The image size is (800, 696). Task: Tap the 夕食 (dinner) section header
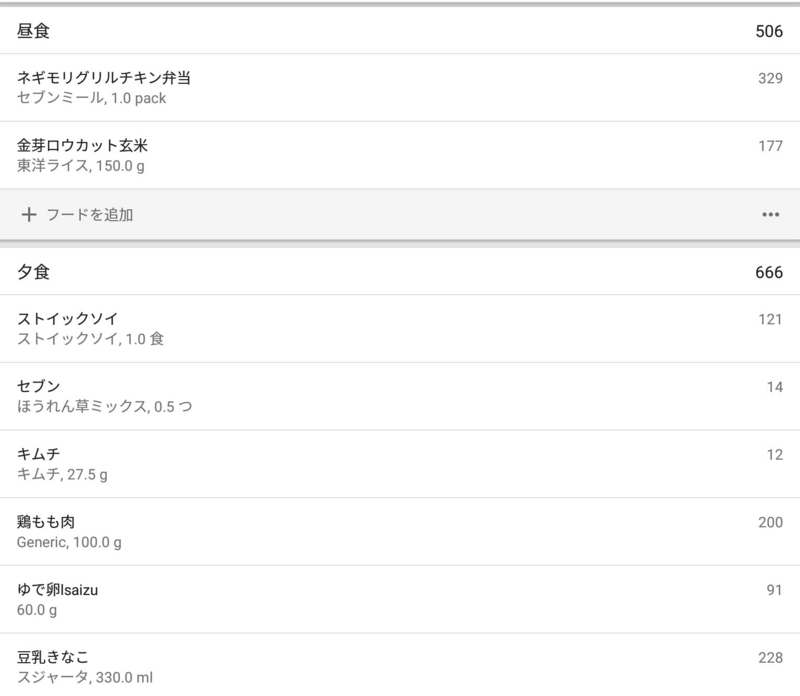tap(35, 272)
